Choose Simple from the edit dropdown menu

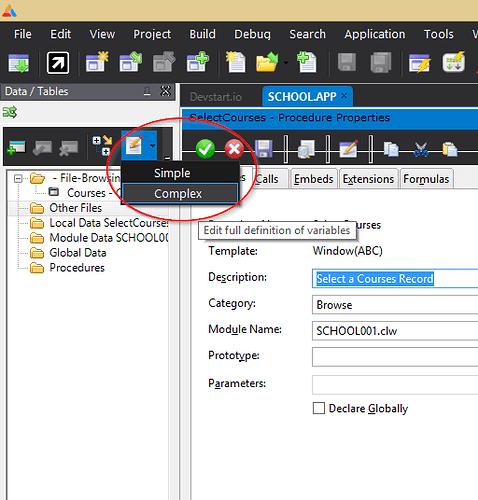pyautogui.click(x=172, y=173)
